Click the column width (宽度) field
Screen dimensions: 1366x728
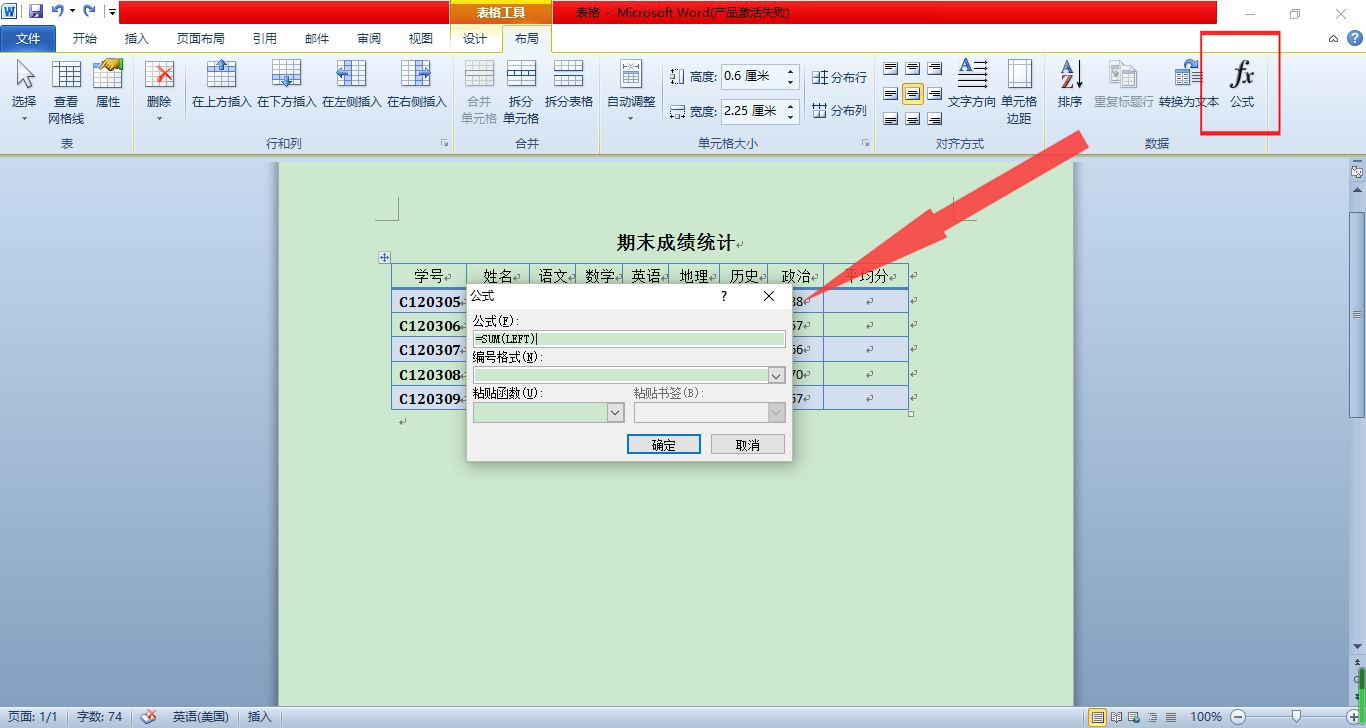tap(752, 111)
